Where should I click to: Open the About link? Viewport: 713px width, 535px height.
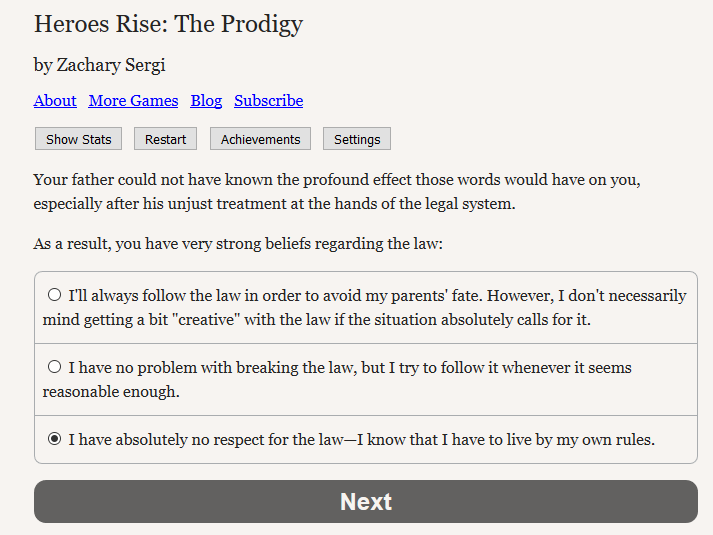(x=55, y=100)
